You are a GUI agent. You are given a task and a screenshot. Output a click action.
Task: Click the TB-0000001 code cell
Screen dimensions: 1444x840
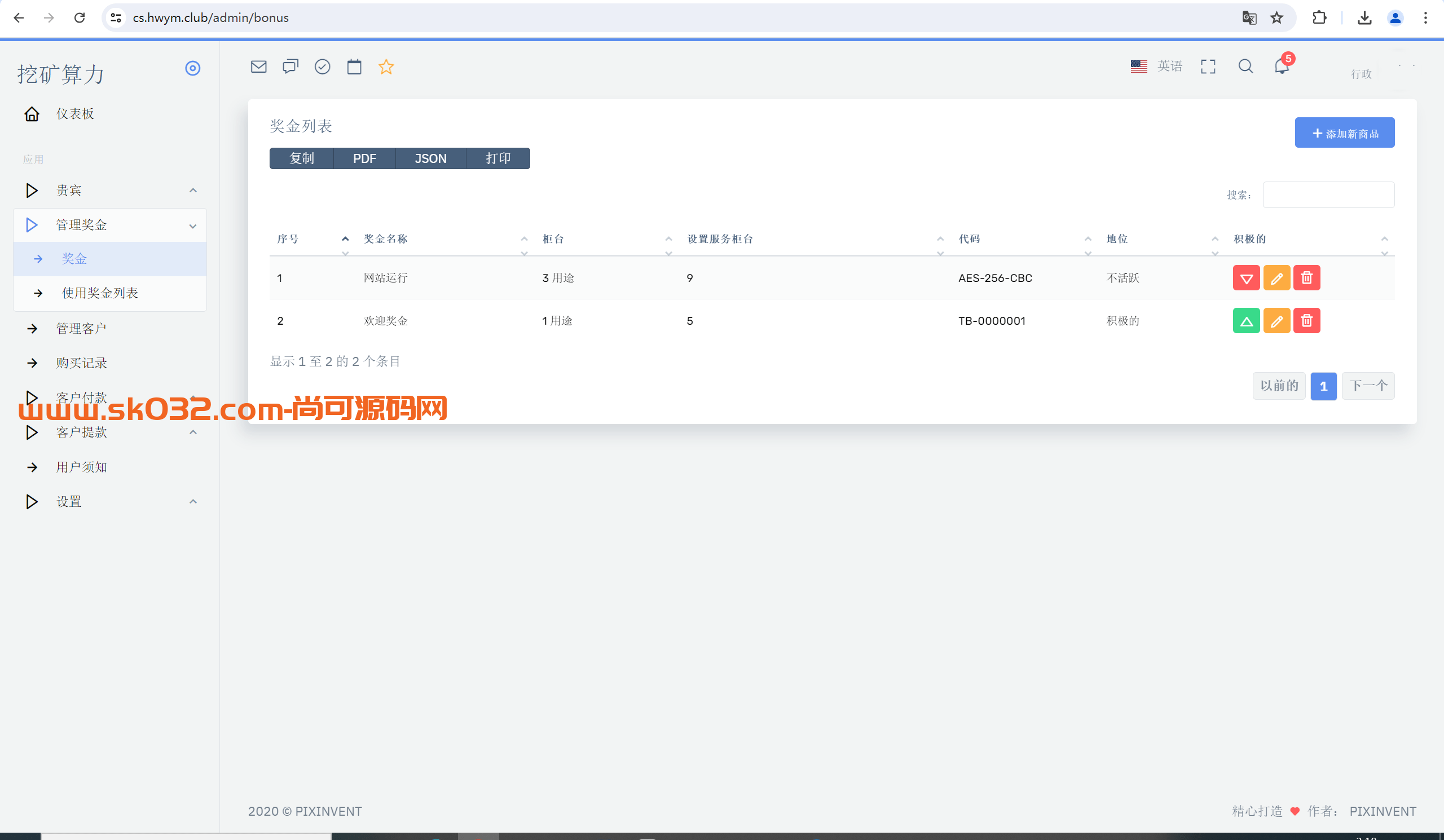992,321
